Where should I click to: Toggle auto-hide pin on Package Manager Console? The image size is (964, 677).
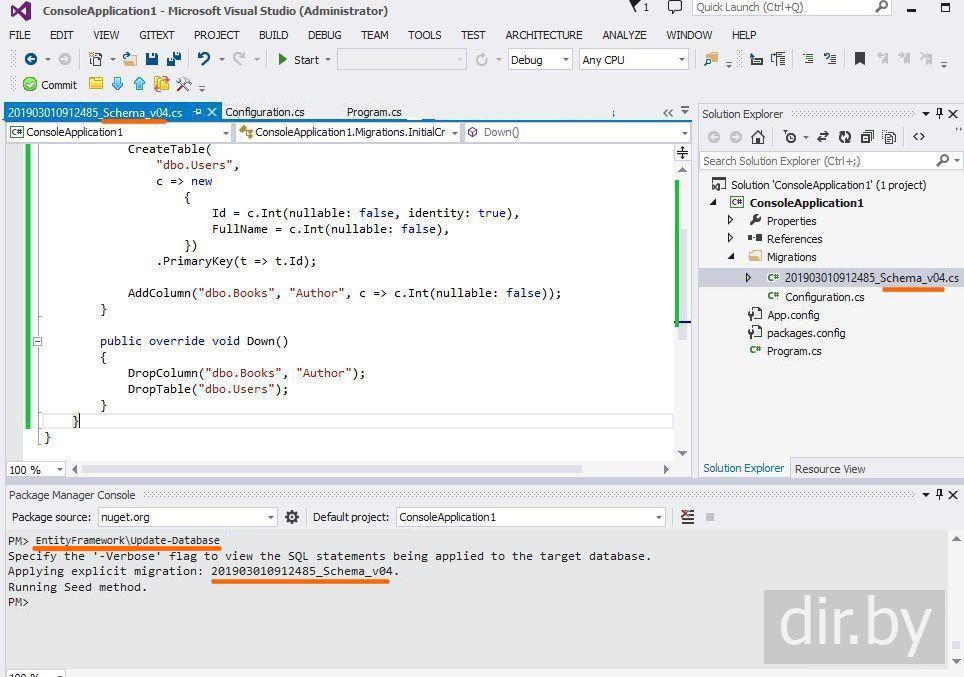click(940, 495)
